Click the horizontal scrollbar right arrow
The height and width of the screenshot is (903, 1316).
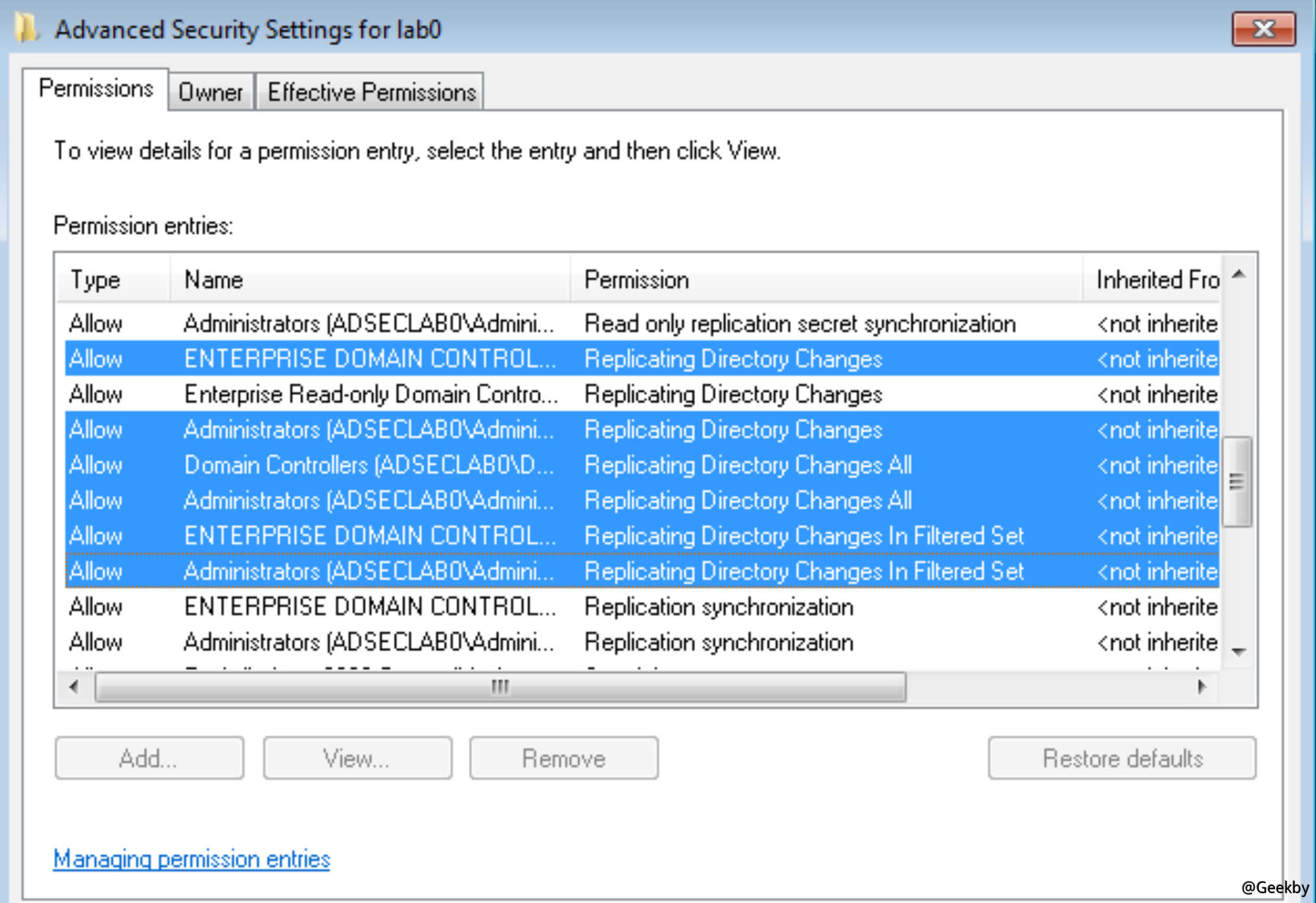[x=1201, y=687]
